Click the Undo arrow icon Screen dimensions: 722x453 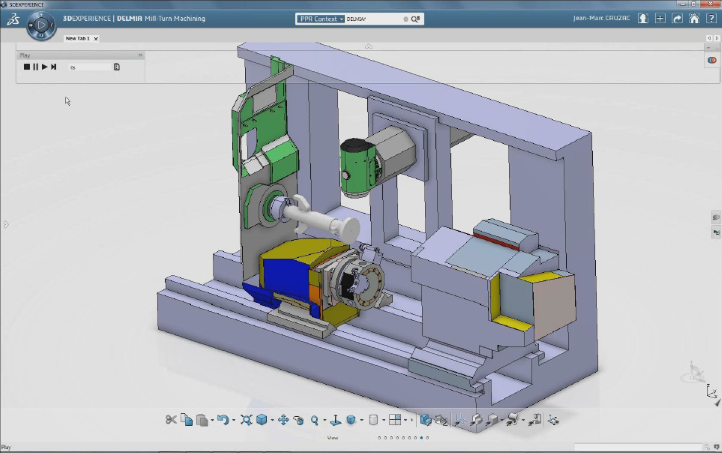[x=222, y=420]
